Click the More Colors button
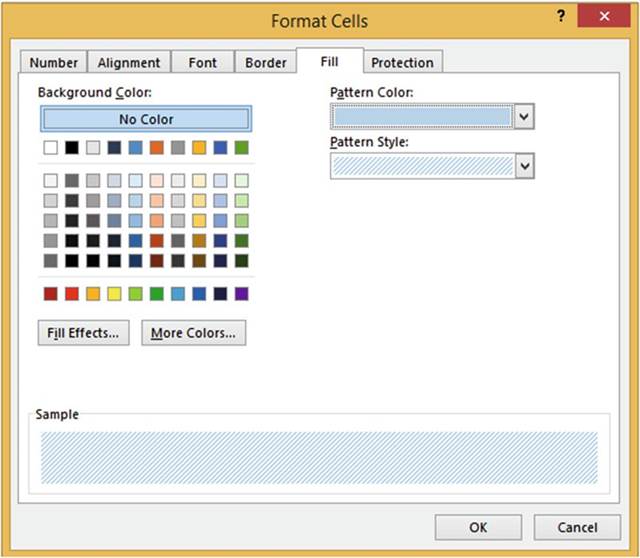The height and width of the screenshot is (558, 640). click(x=193, y=333)
